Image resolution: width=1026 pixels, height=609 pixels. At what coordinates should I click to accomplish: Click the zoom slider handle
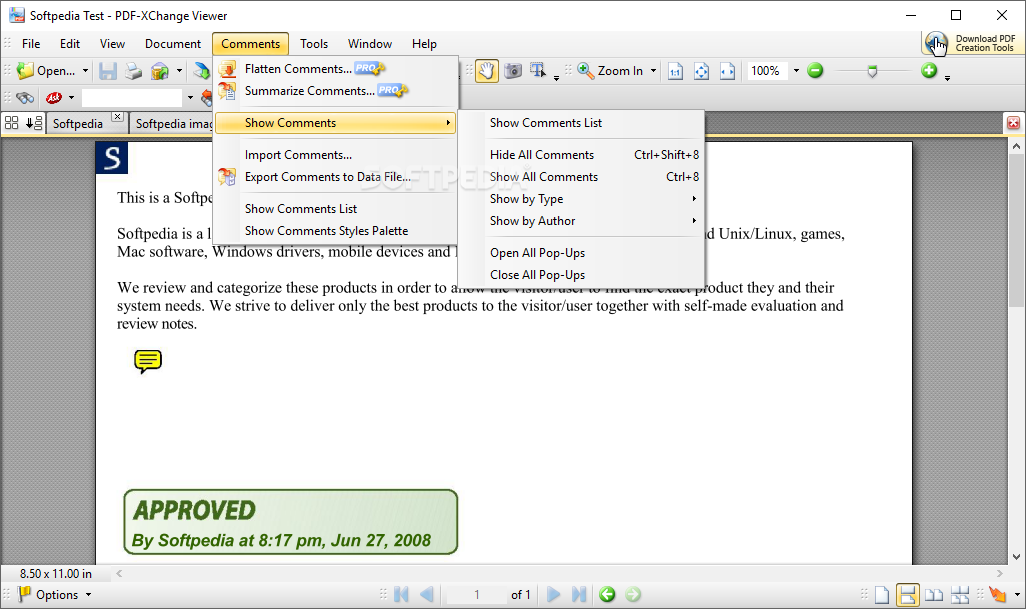pyautogui.click(x=872, y=71)
